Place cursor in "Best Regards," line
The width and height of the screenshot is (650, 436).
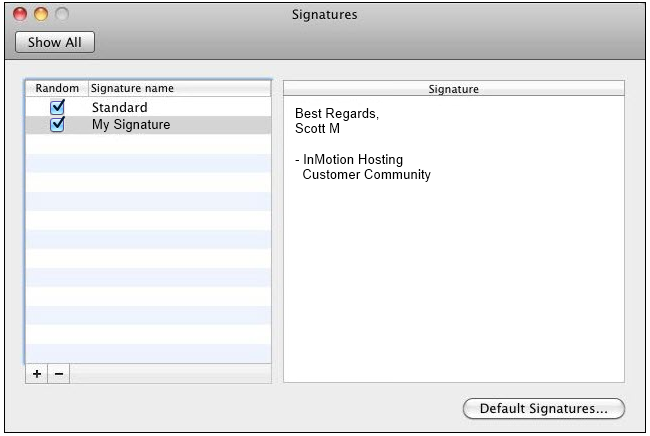coord(337,114)
